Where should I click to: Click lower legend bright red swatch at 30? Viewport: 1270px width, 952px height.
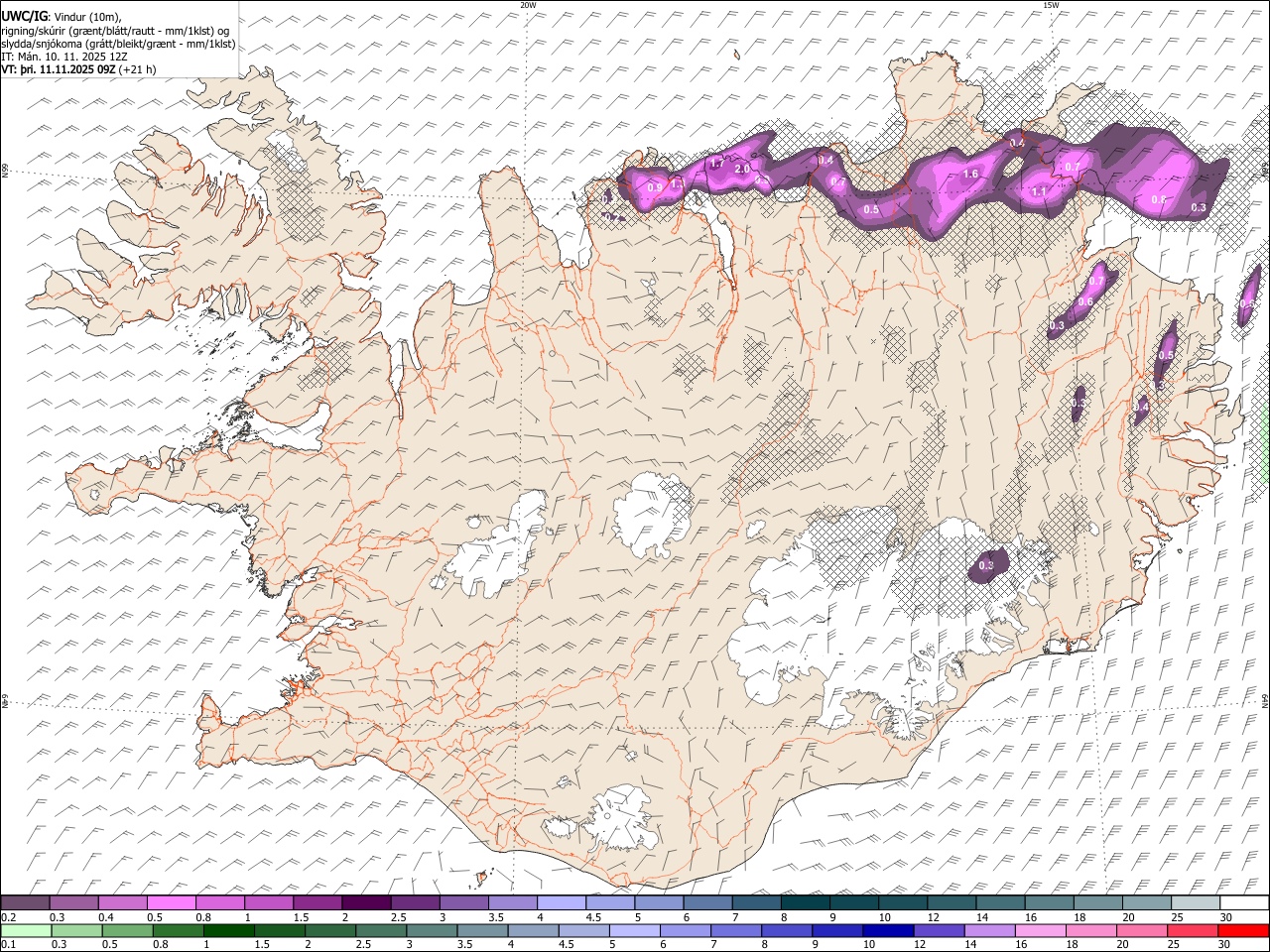coord(1243,930)
